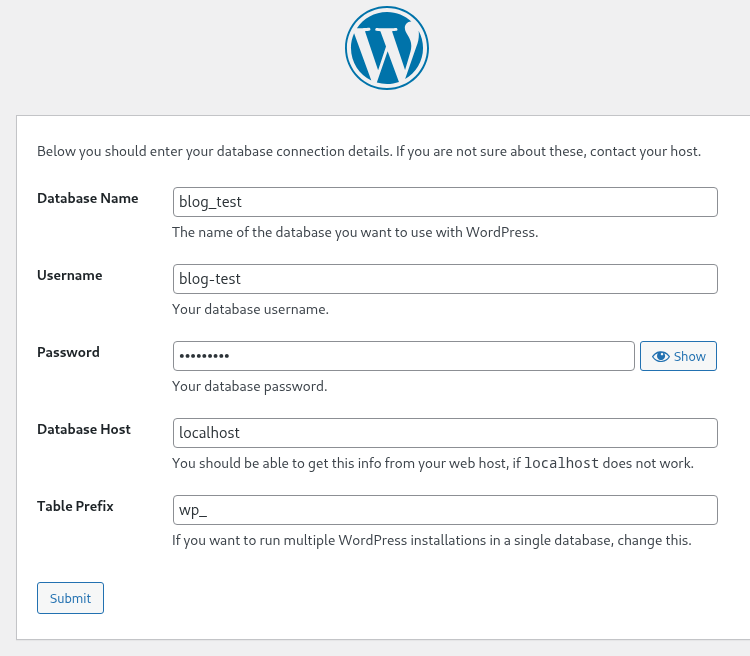Focus the Username field containing blog-test

445,279
